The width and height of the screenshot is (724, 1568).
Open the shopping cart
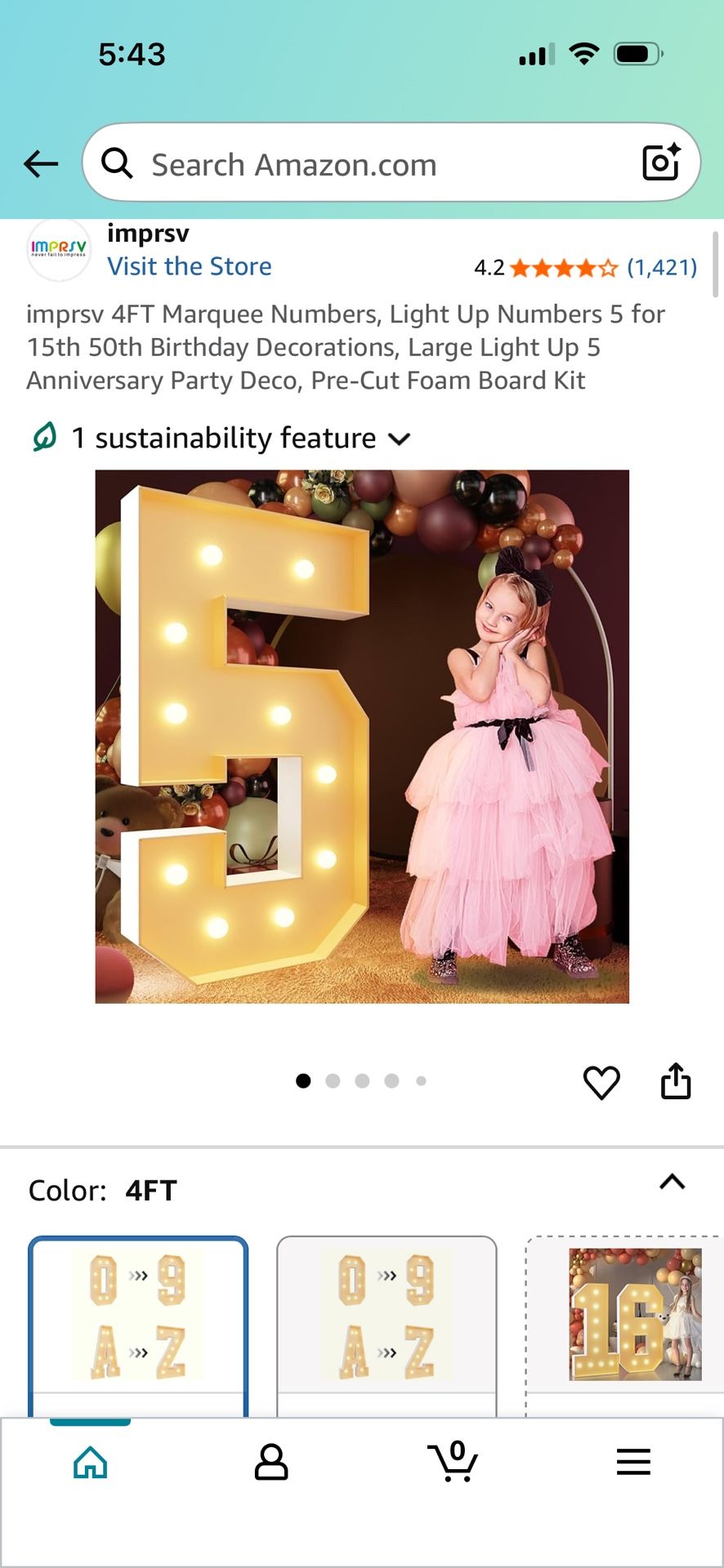(452, 1462)
